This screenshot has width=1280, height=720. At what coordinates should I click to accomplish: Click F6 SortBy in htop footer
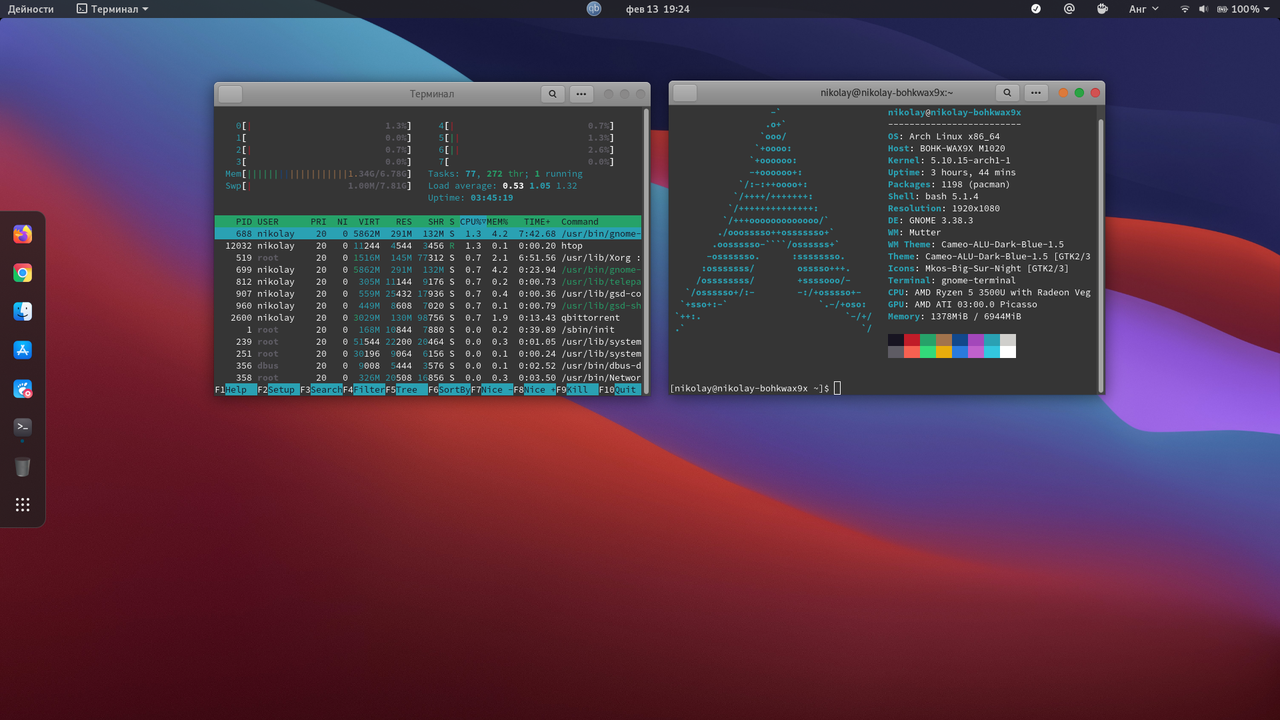click(x=449, y=390)
